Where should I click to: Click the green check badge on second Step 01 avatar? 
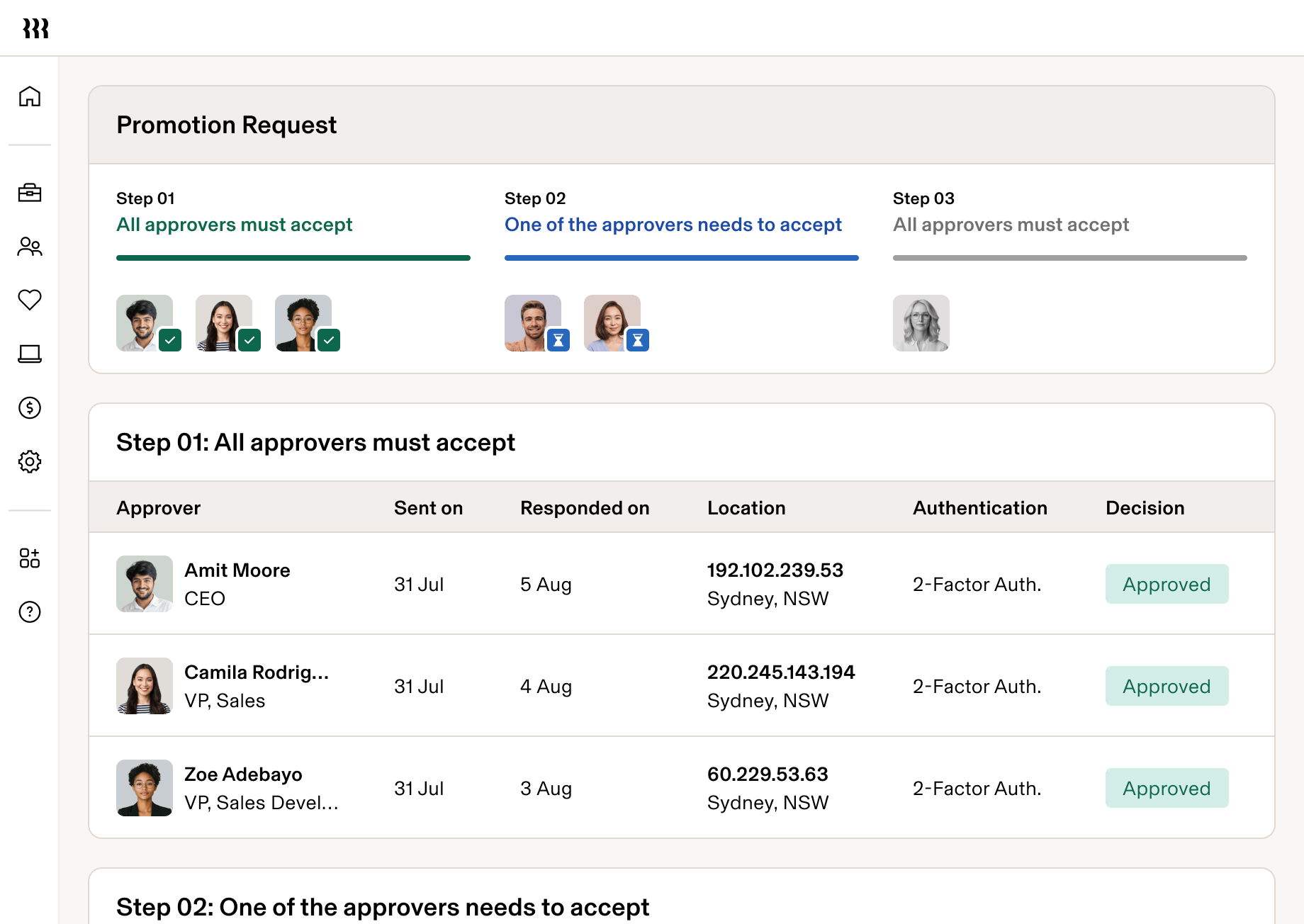249,340
